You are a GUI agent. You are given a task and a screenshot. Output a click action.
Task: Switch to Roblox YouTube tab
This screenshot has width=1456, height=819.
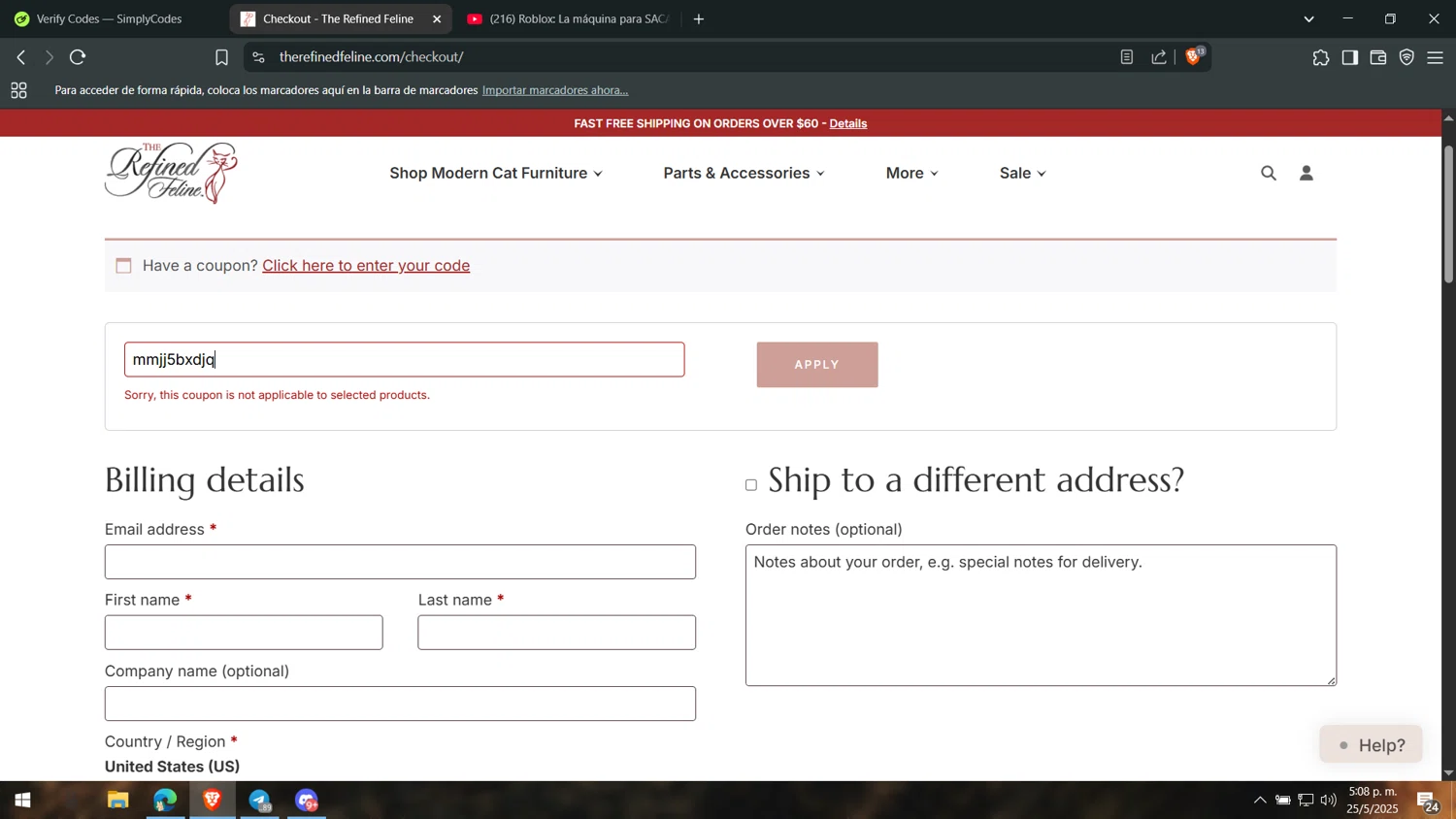click(x=569, y=18)
